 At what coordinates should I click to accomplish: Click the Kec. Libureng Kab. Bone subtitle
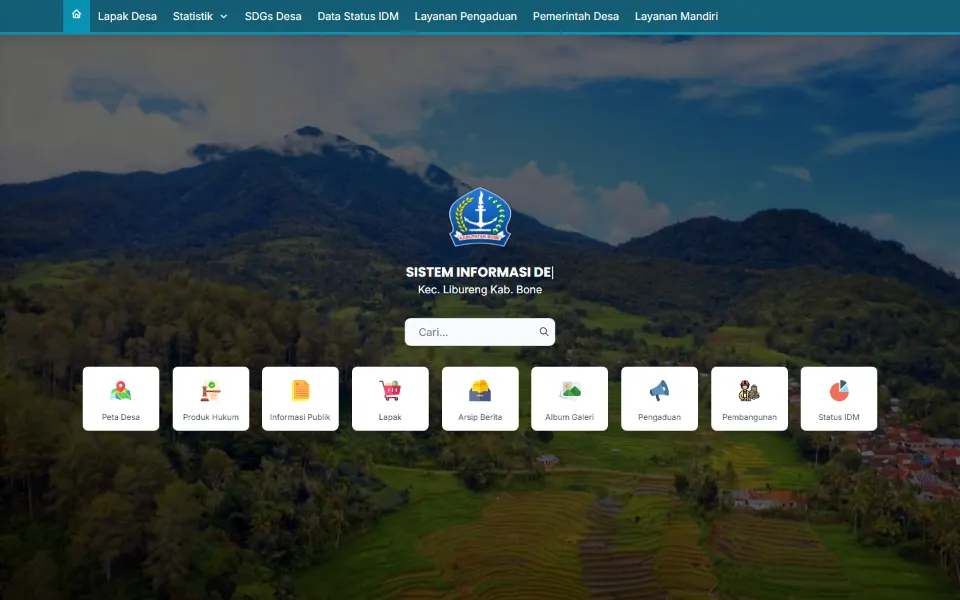[480, 290]
